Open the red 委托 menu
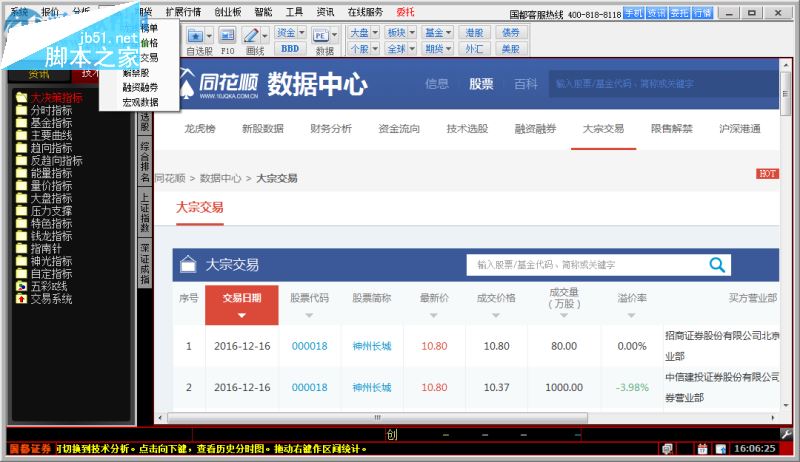This screenshot has height=462, width=800. tap(405, 12)
